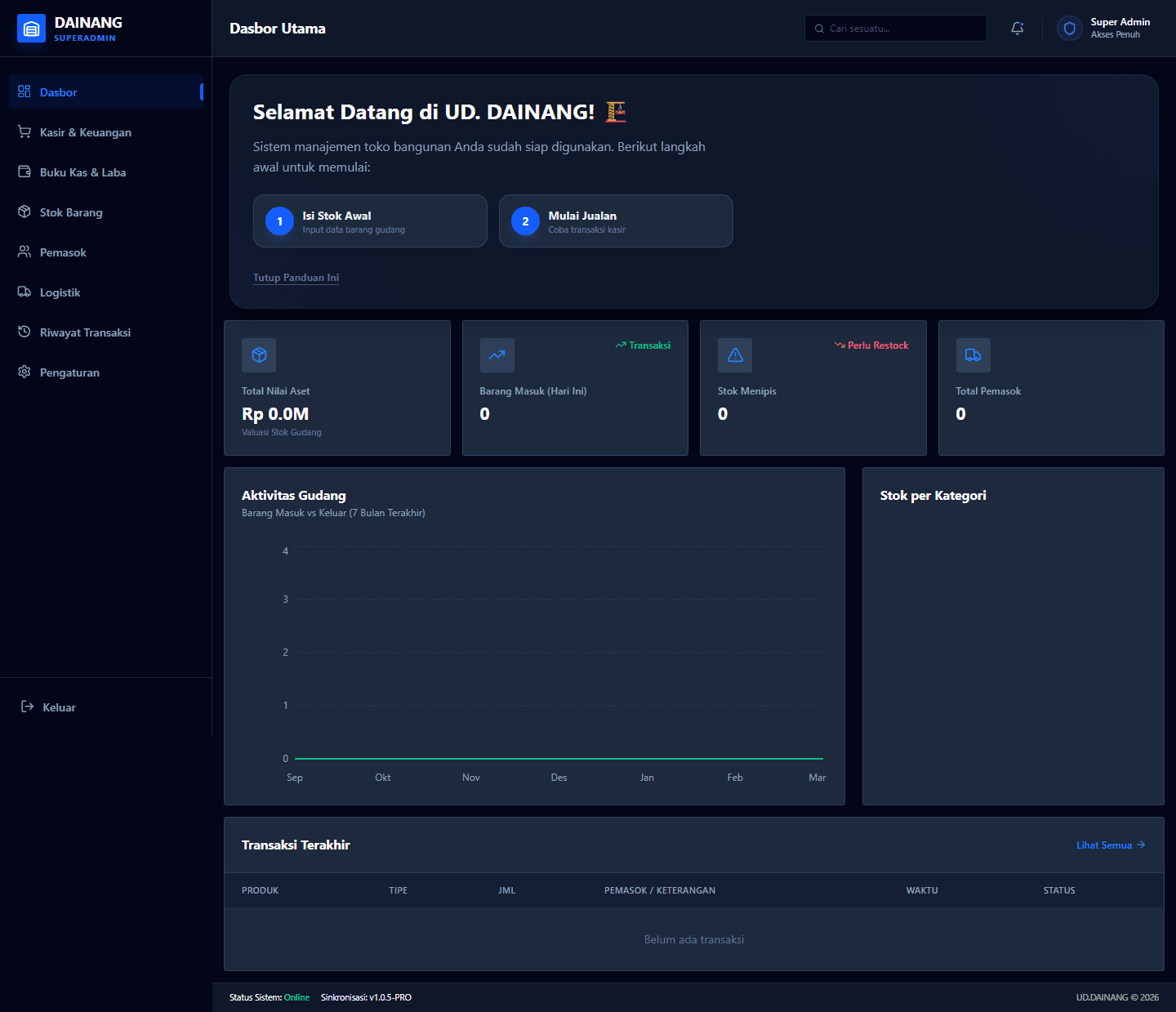Click the PRODUK column header

(x=260, y=890)
